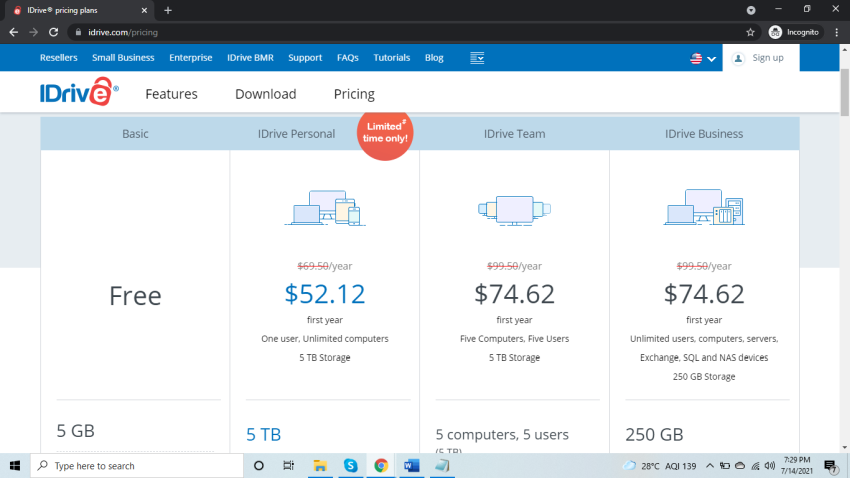Click the IDrive Business devices illustration
850x478 pixels.
(x=704, y=207)
